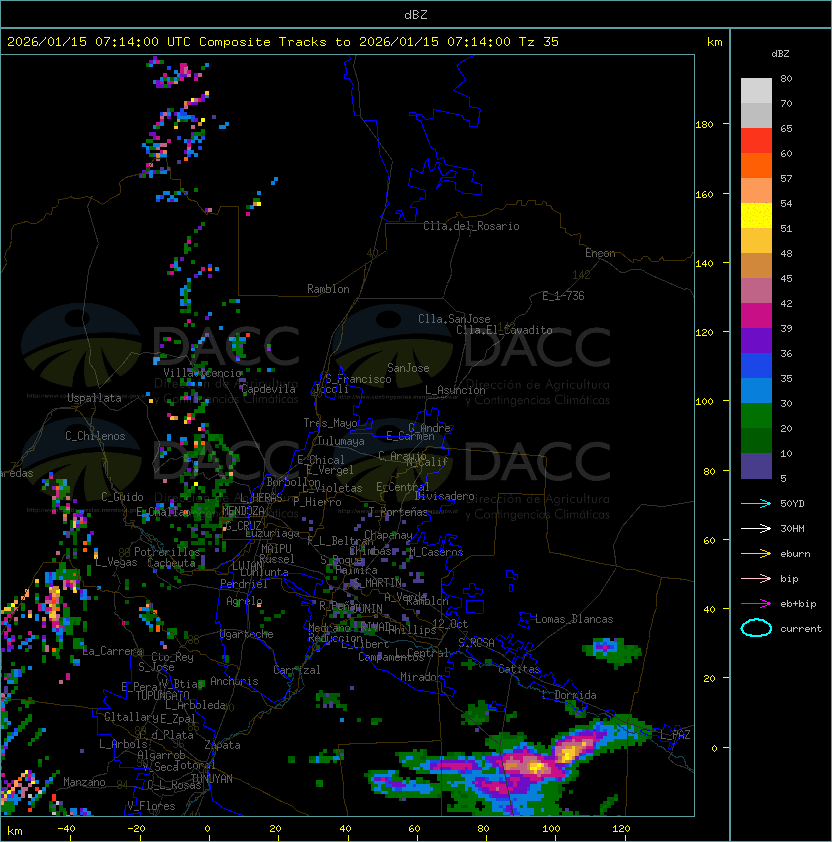Click the TUPUNGATO map label
The image size is (832, 842).
pyautogui.click(x=162, y=695)
